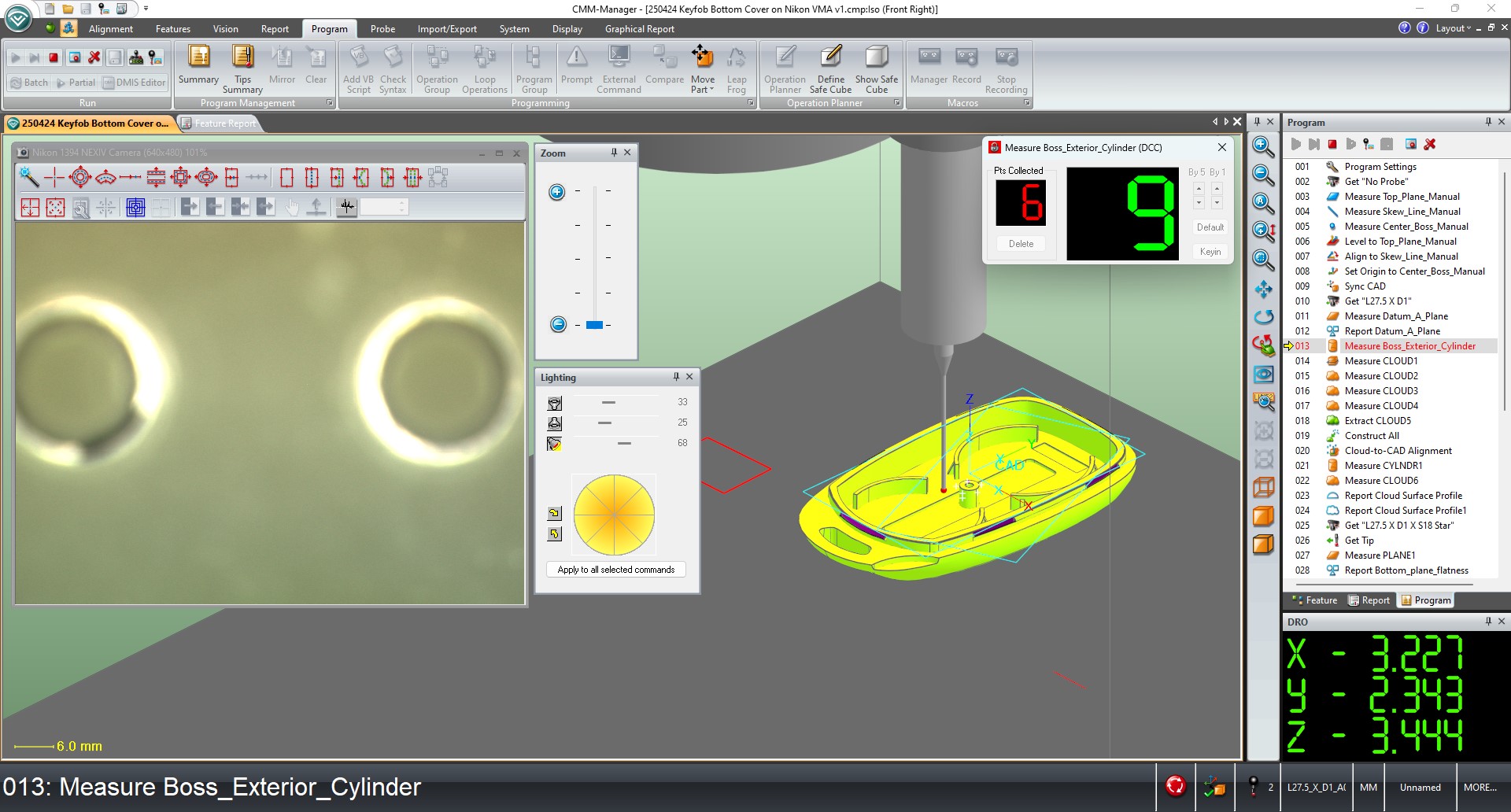Click the zoom in magnifier in view toolbar
The height and width of the screenshot is (812, 1511).
pyautogui.click(x=1262, y=146)
